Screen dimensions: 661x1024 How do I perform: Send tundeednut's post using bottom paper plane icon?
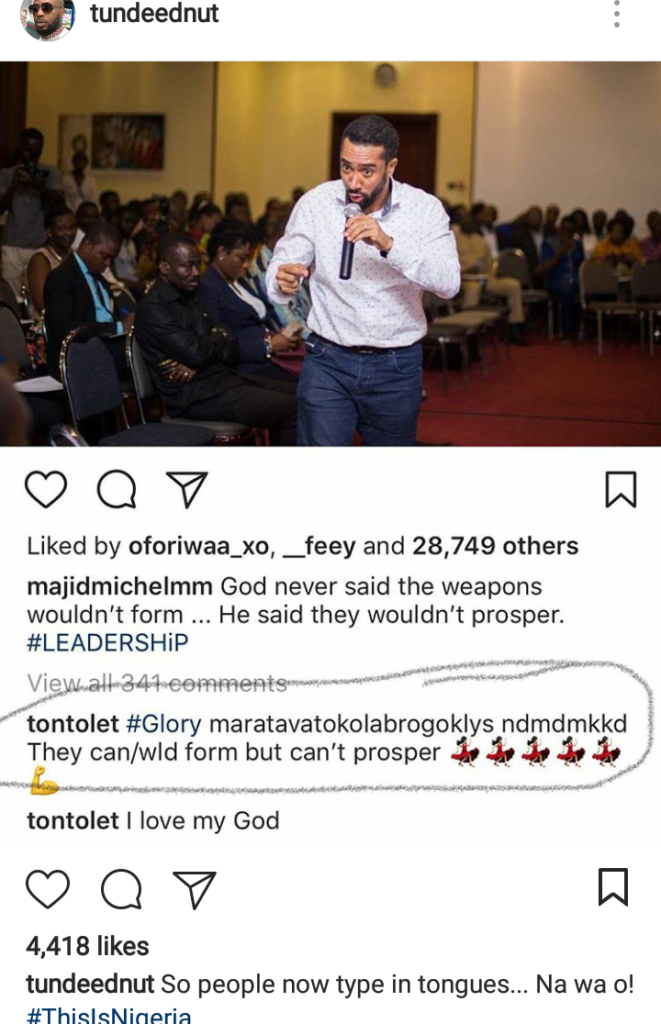pos(194,889)
